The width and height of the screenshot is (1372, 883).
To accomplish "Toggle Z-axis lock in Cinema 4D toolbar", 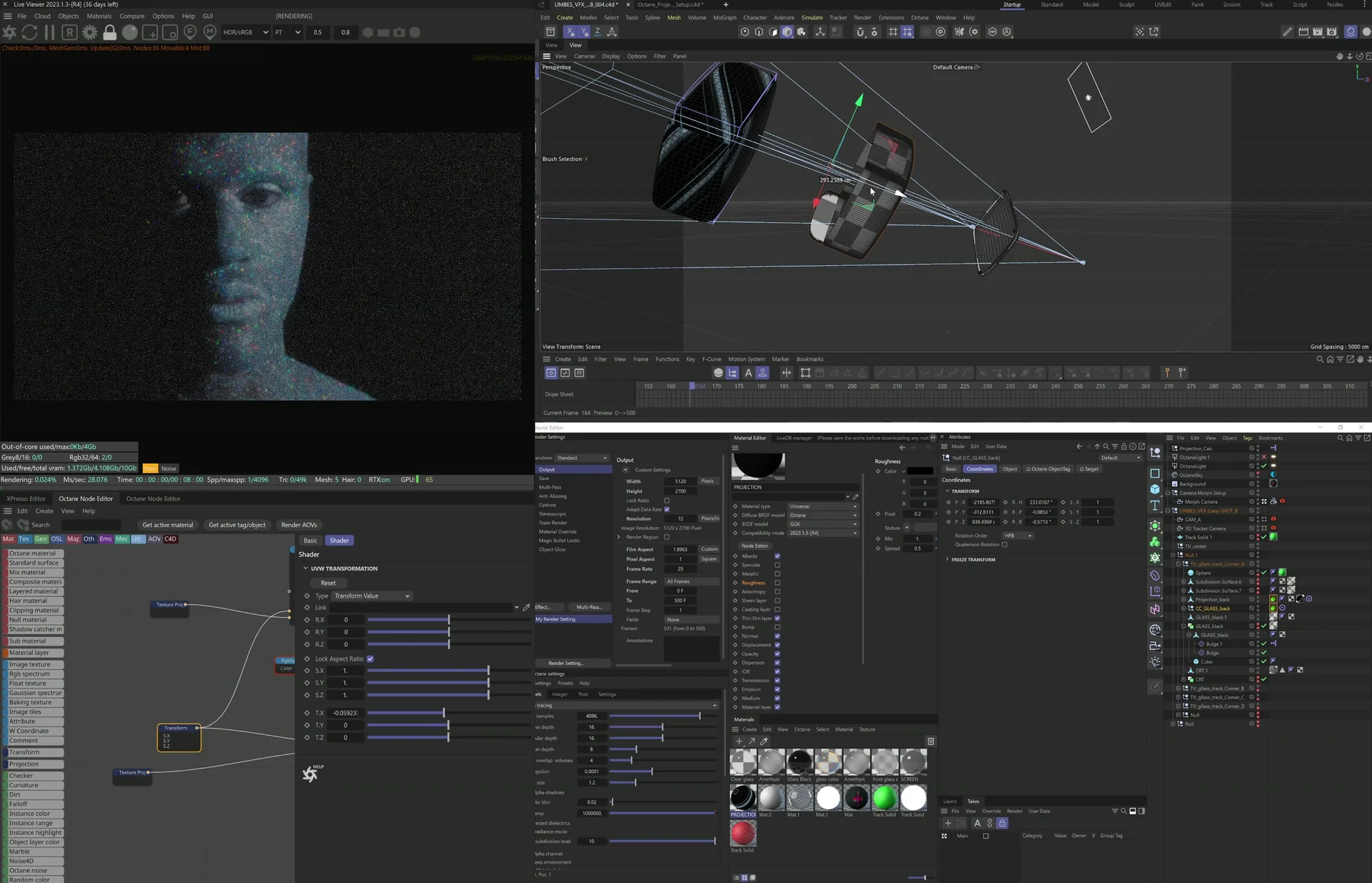I will 597,31.
